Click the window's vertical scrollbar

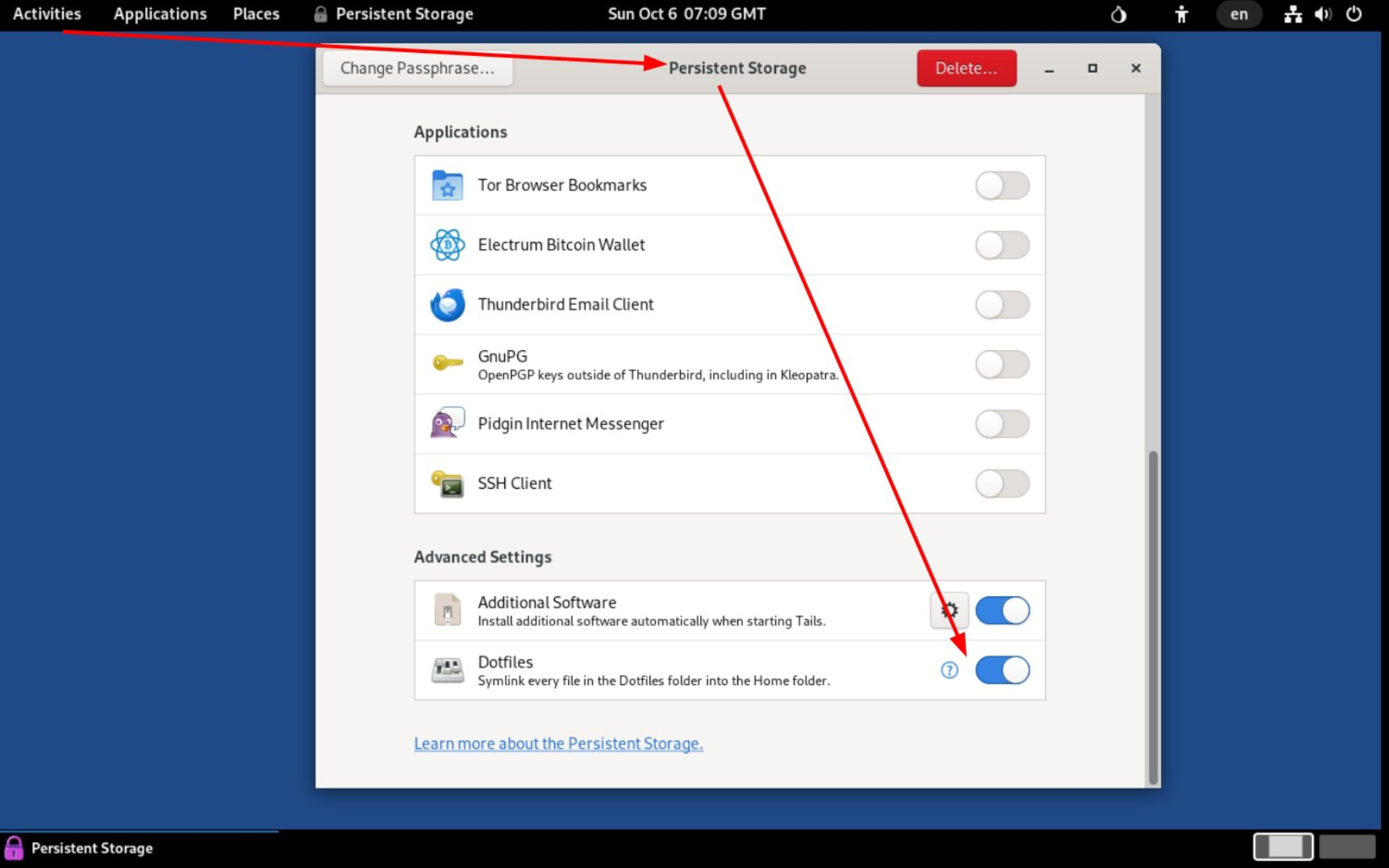coord(1152,617)
